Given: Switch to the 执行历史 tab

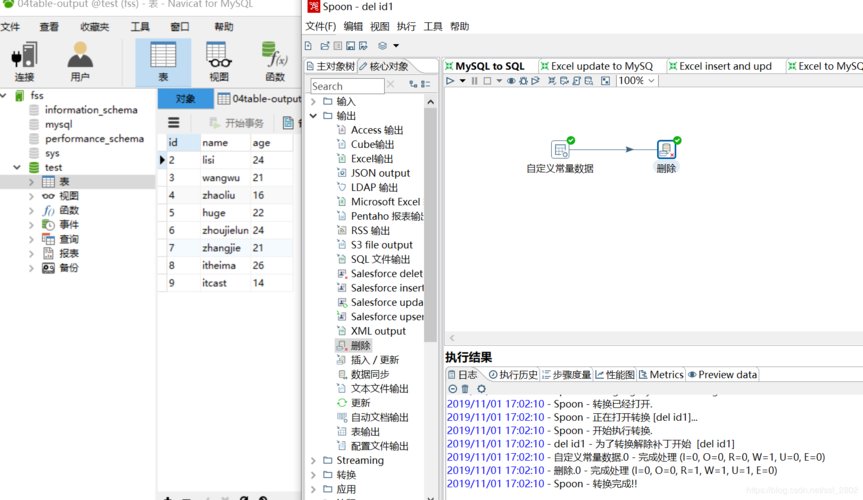Looking at the screenshot, I should tap(513, 375).
